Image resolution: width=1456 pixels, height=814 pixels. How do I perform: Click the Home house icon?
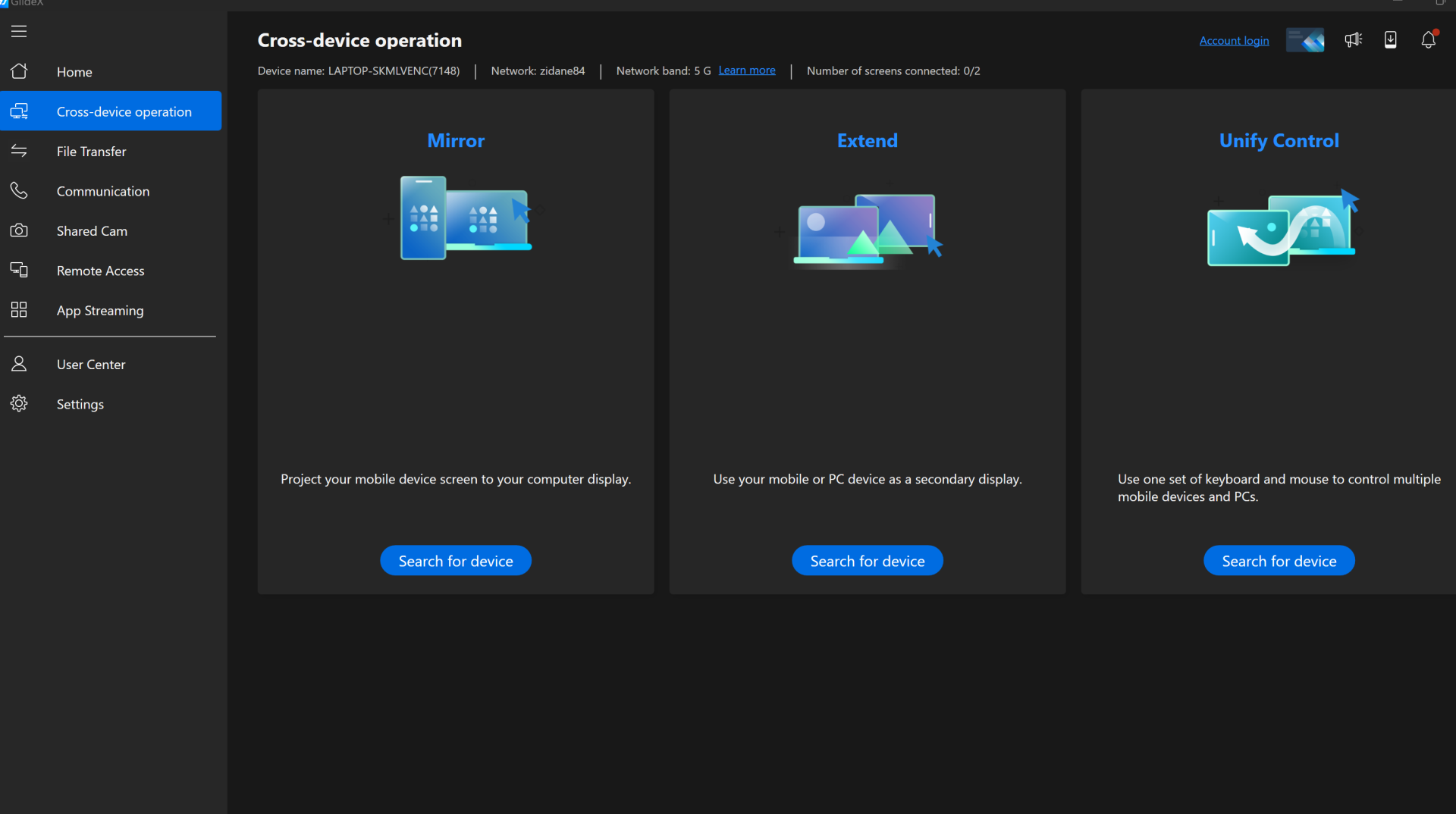pyautogui.click(x=19, y=71)
